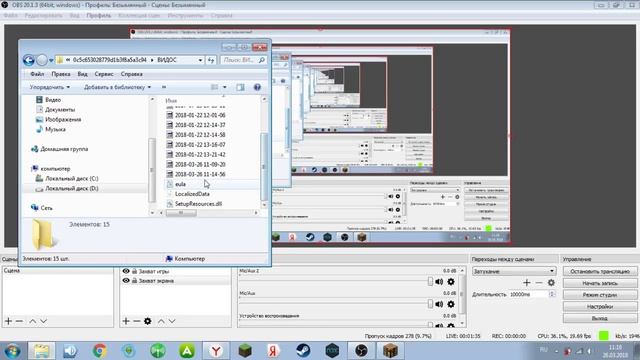Change the Explorer view mode icon
Image resolution: width=640 pixels, height=360 pixels.
pyautogui.click(x=214, y=87)
